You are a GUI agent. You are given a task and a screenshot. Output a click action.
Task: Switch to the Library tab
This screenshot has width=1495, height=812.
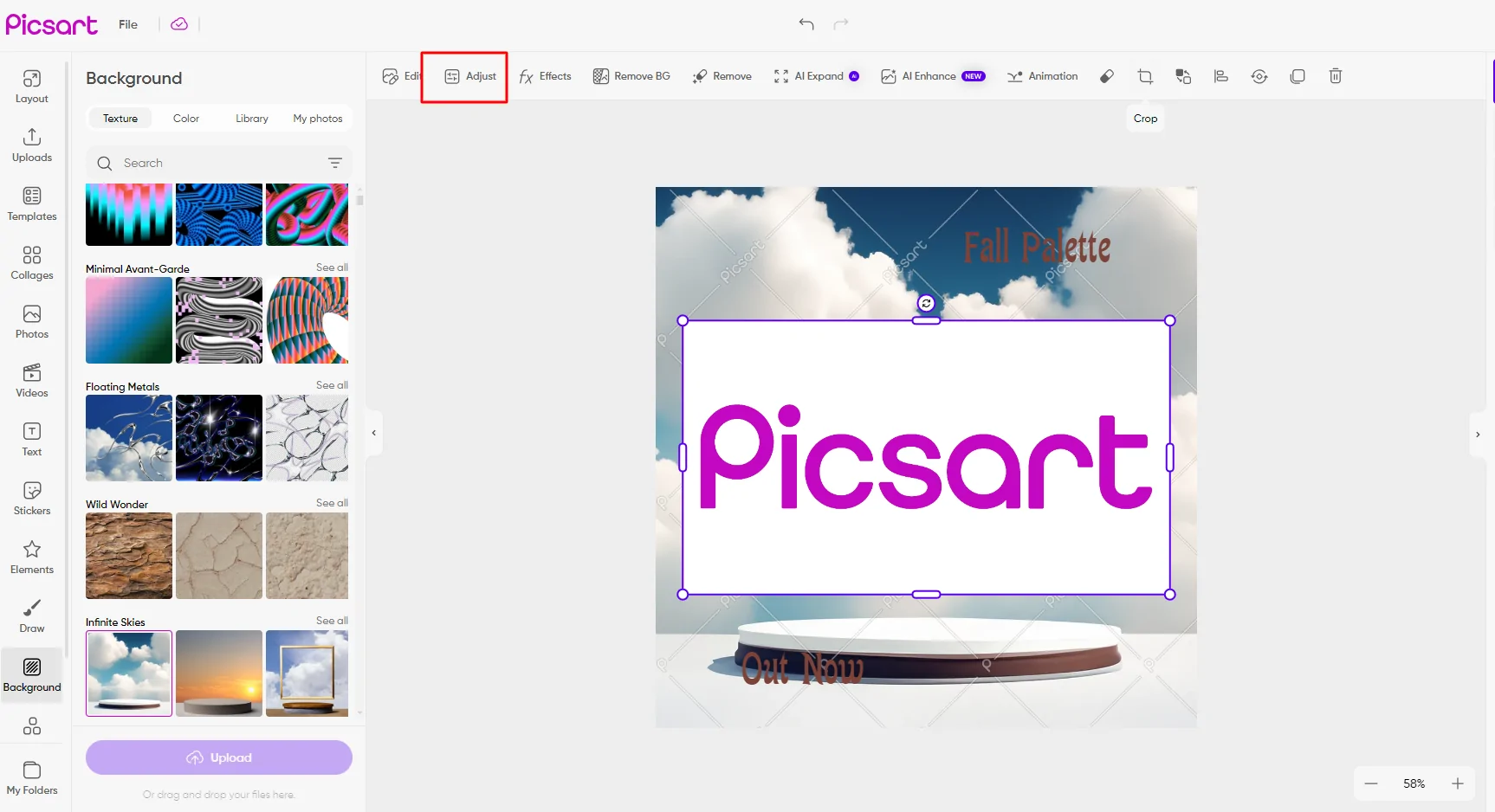252,119
